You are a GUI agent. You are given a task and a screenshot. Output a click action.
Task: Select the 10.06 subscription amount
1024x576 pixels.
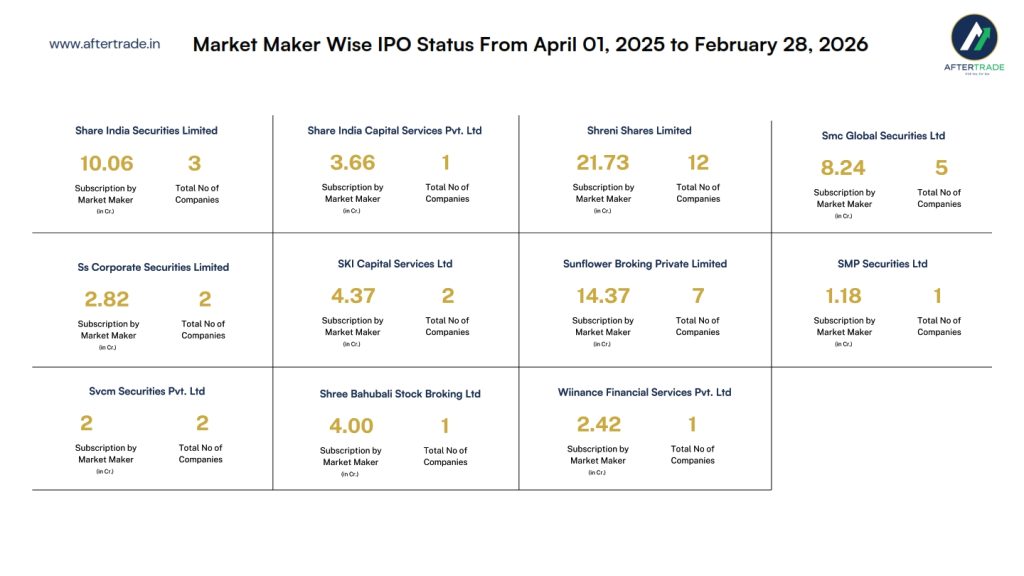coord(106,164)
